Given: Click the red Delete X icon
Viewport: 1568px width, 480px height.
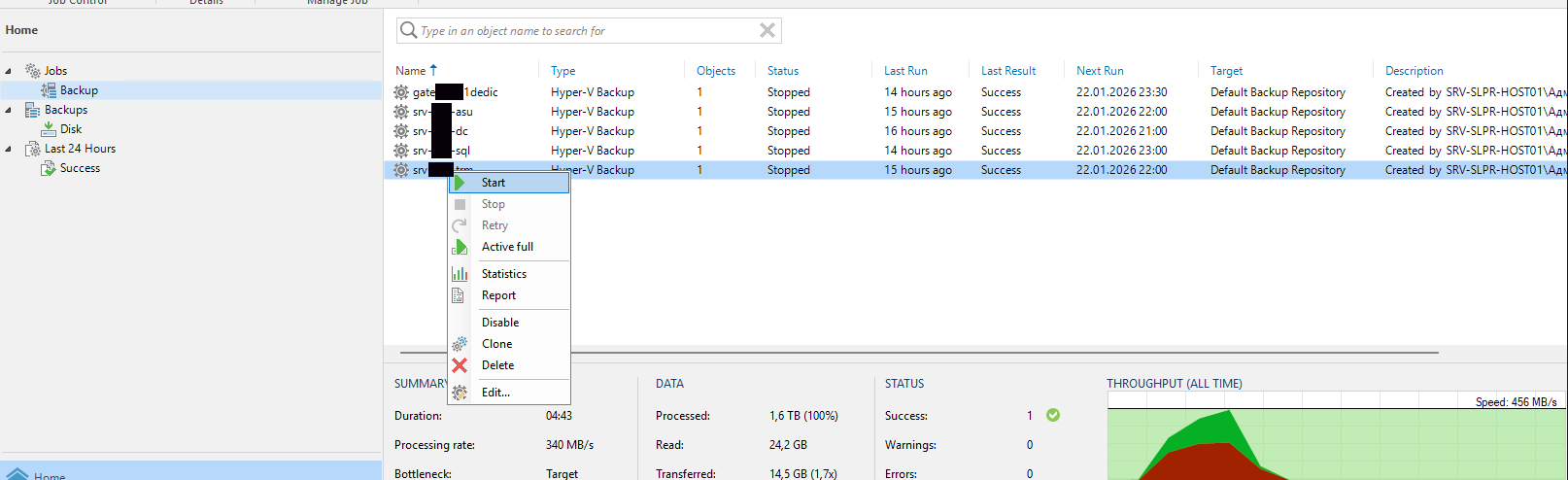Looking at the screenshot, I should point(460,365).
